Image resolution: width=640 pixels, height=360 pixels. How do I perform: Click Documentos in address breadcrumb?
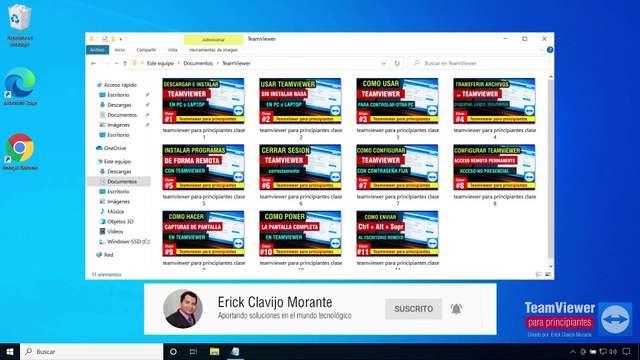pos(198,63)
